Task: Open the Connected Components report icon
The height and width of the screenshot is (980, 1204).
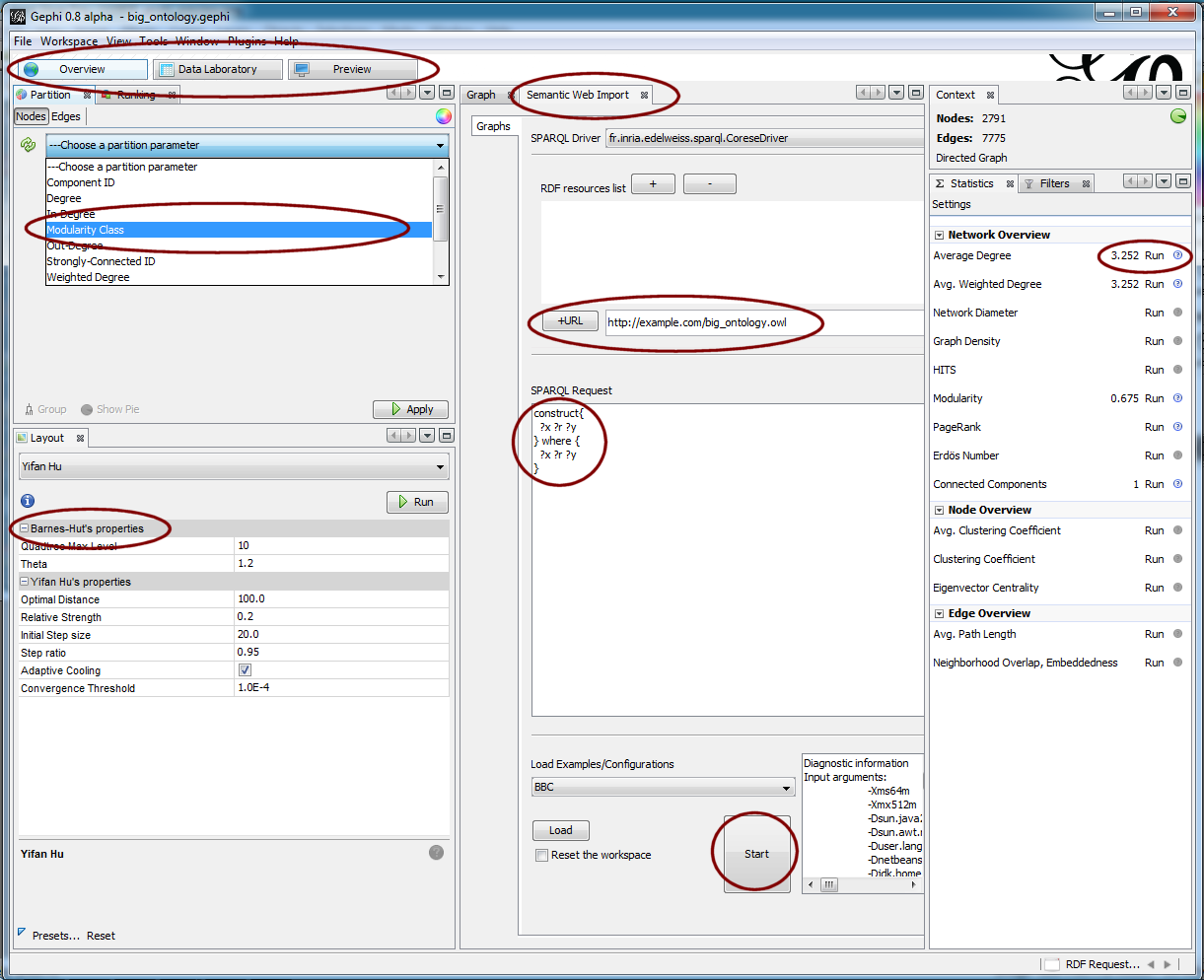Action: pos(1177,484)
